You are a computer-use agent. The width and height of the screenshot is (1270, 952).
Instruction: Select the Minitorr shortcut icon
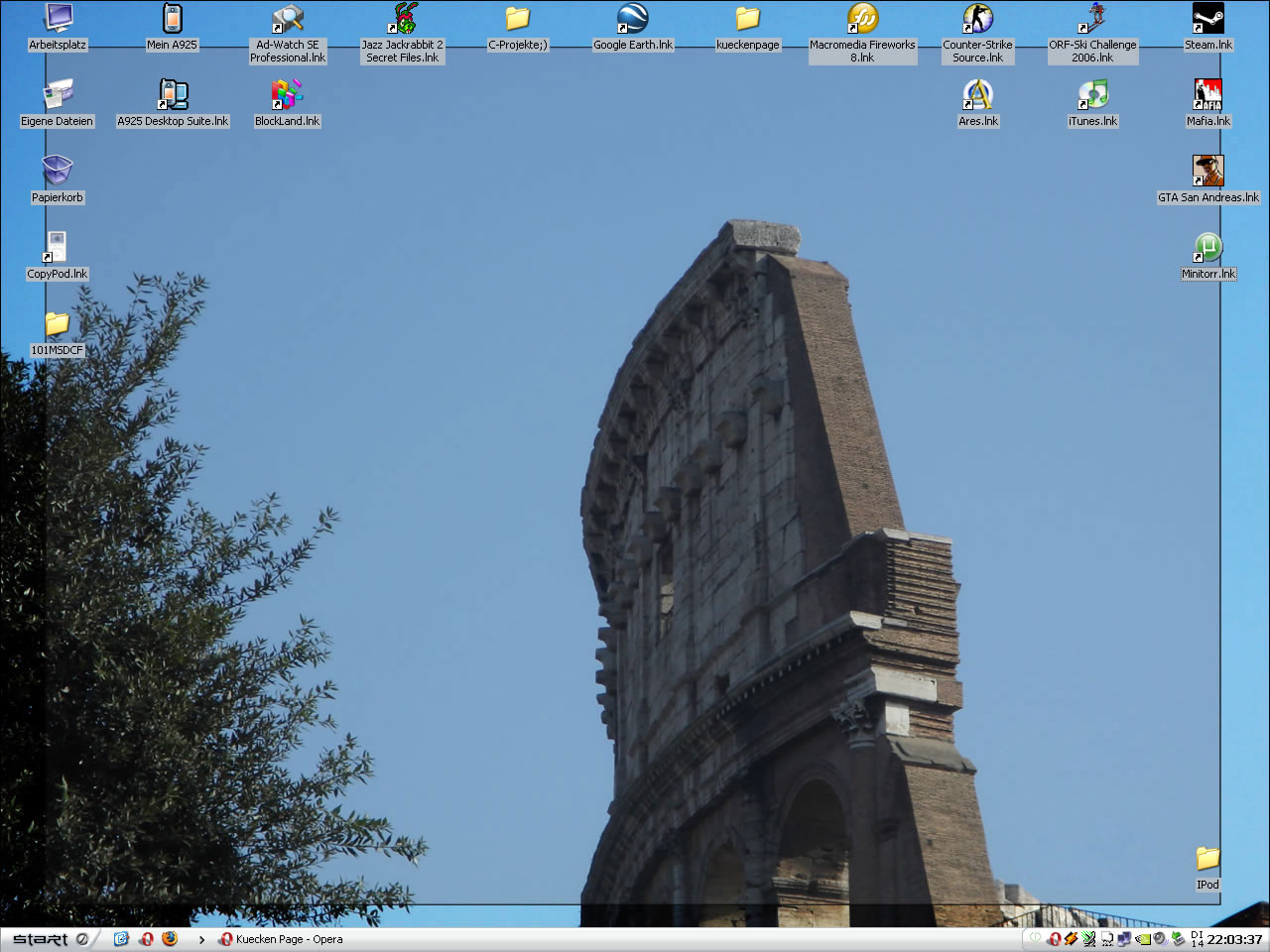point(1207,248)
